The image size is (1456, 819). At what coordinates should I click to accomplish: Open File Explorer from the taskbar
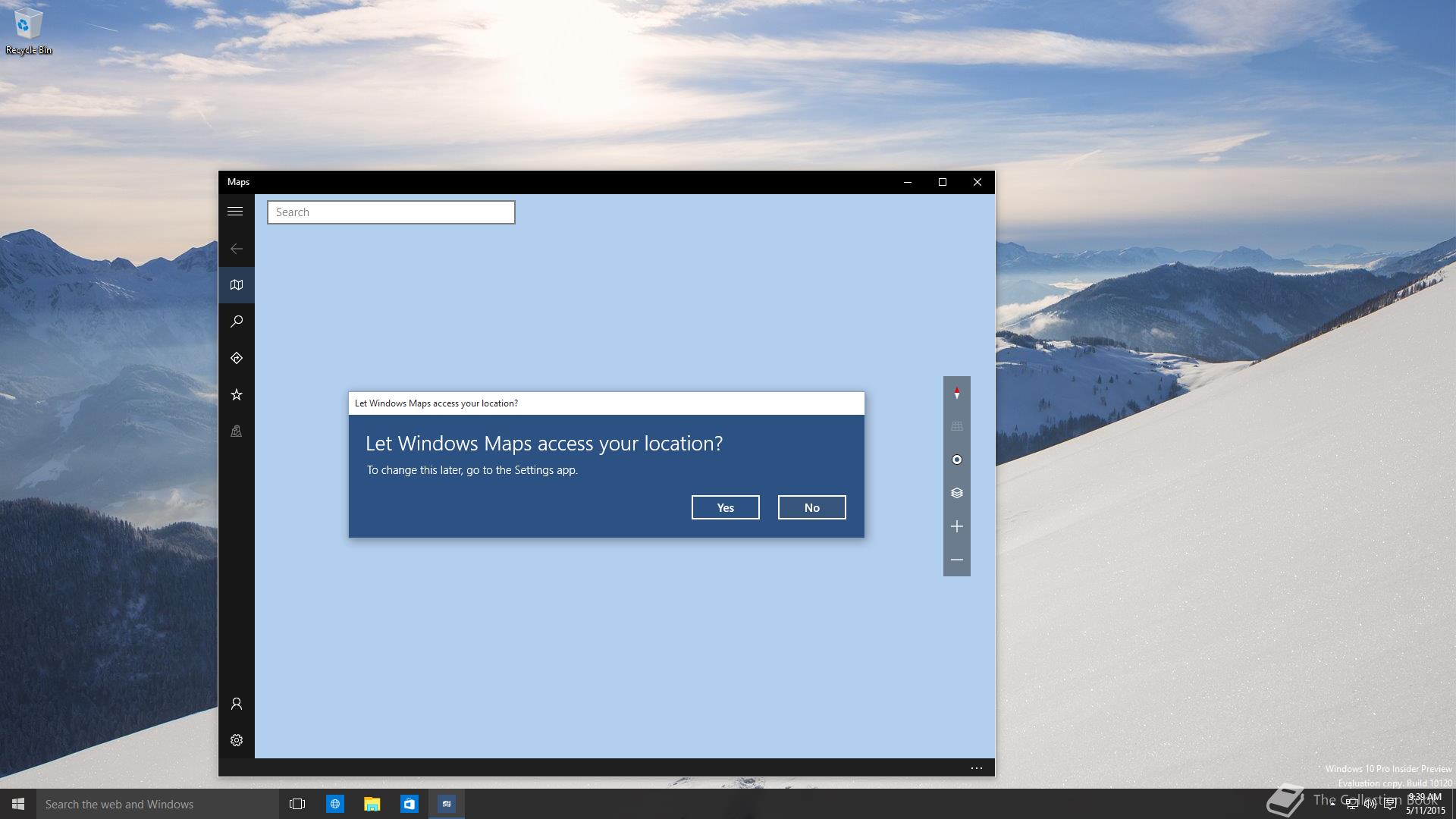pyautogui.click(x=372, y=804)
